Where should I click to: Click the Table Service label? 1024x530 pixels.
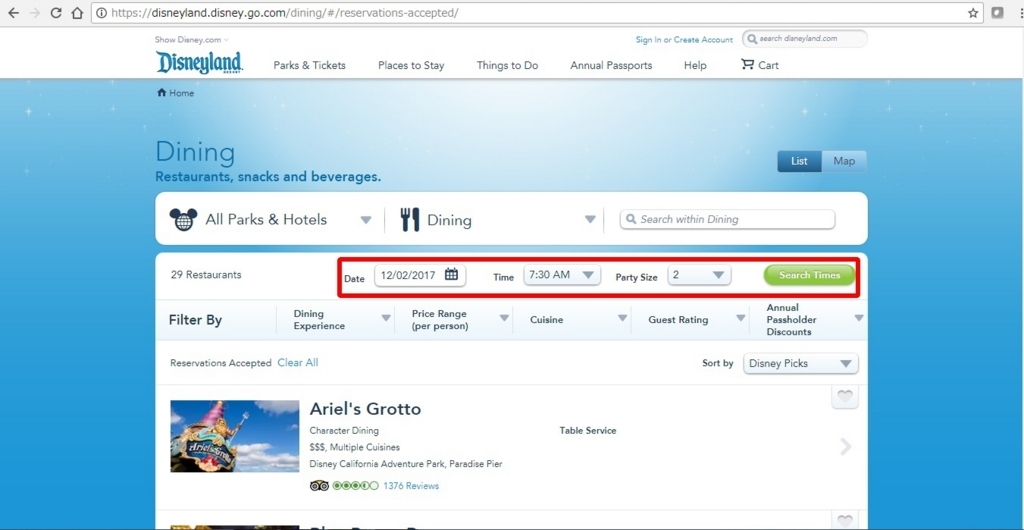point(588,431)
